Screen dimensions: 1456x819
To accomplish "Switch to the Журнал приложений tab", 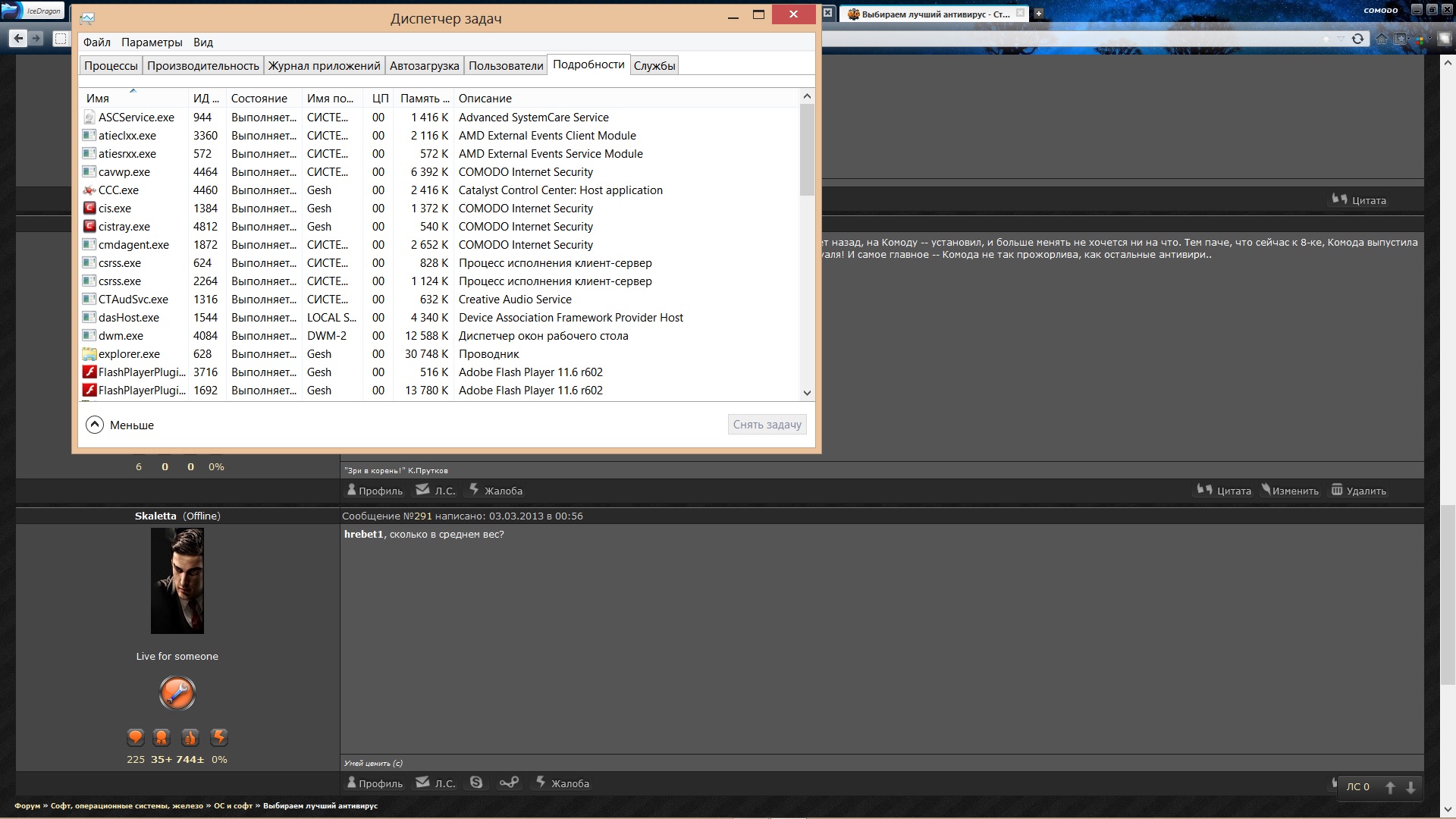I will (x=325, y=66).
